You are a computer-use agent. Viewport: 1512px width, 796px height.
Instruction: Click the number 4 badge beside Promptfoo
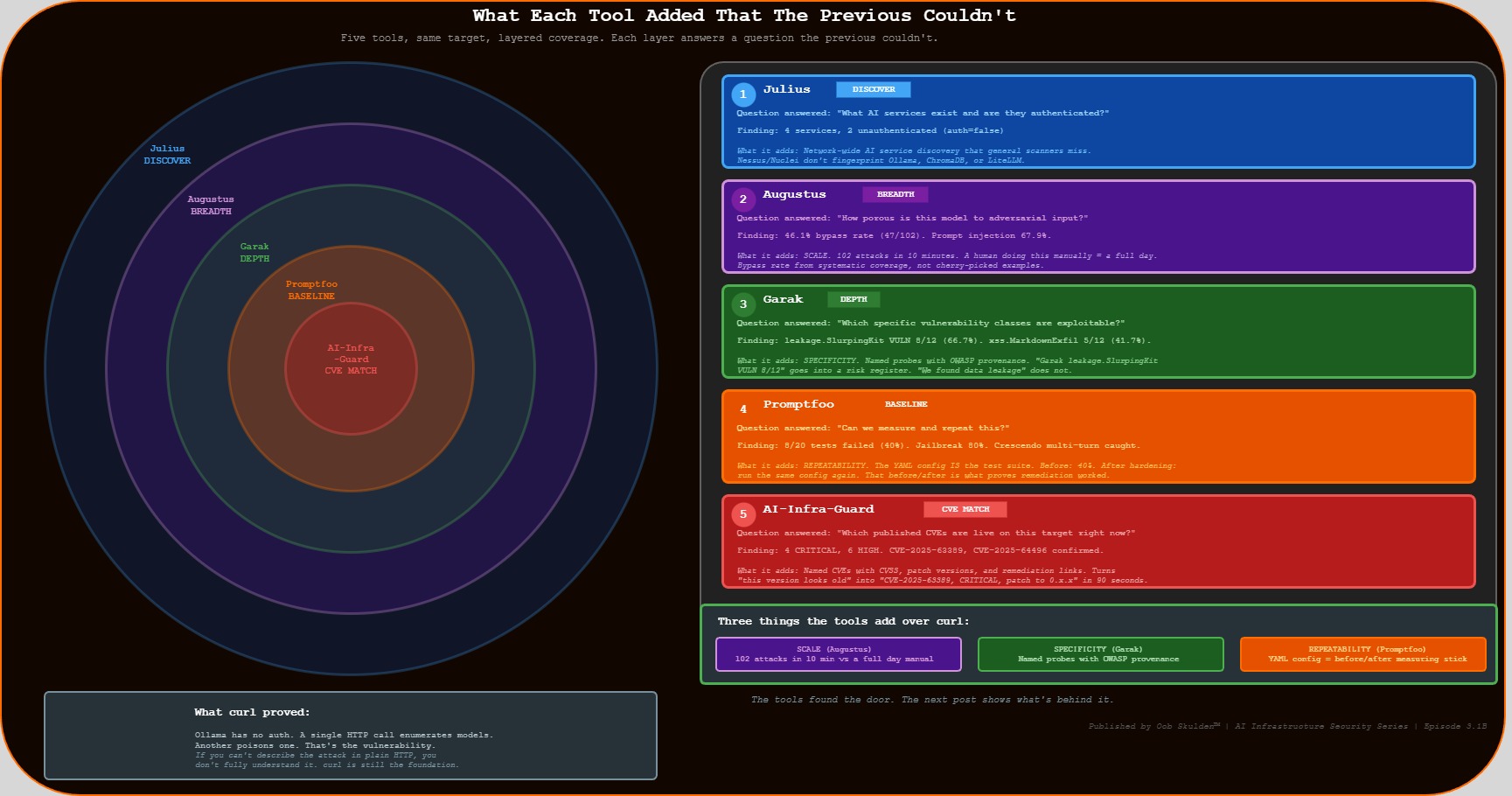coord(743,409)
